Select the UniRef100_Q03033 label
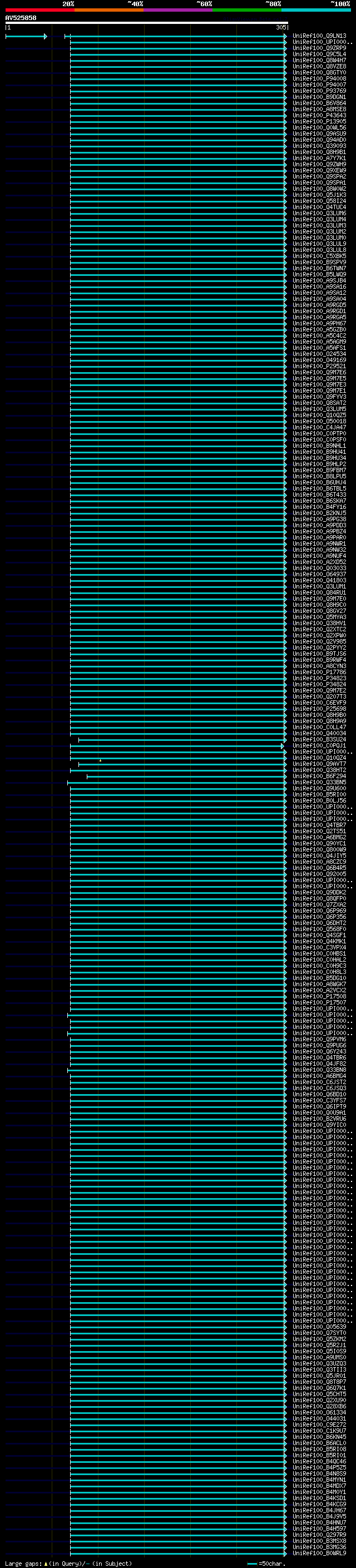This screenshot has width=356, height=1568. 319,568
